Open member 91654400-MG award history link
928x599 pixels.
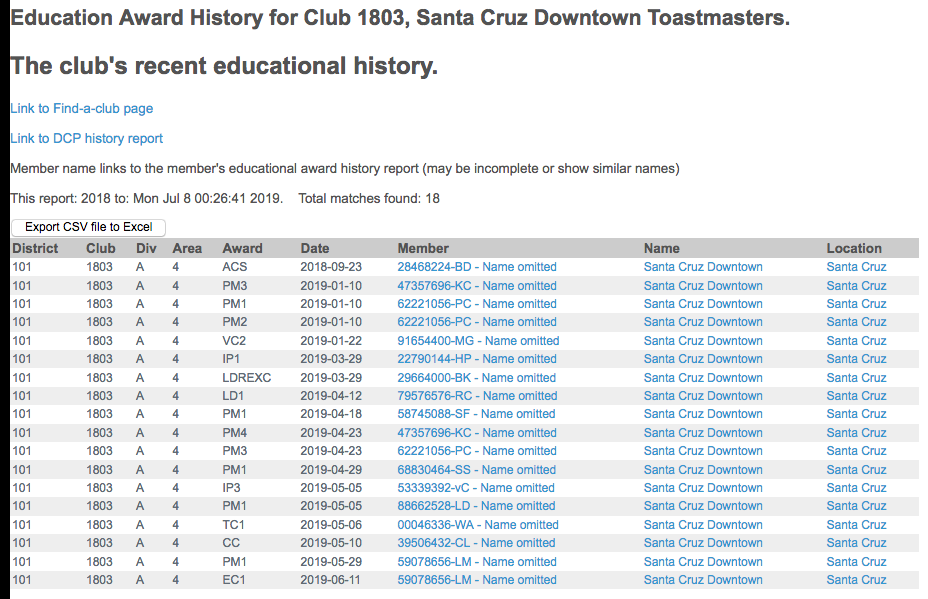[x=478, y=341]
